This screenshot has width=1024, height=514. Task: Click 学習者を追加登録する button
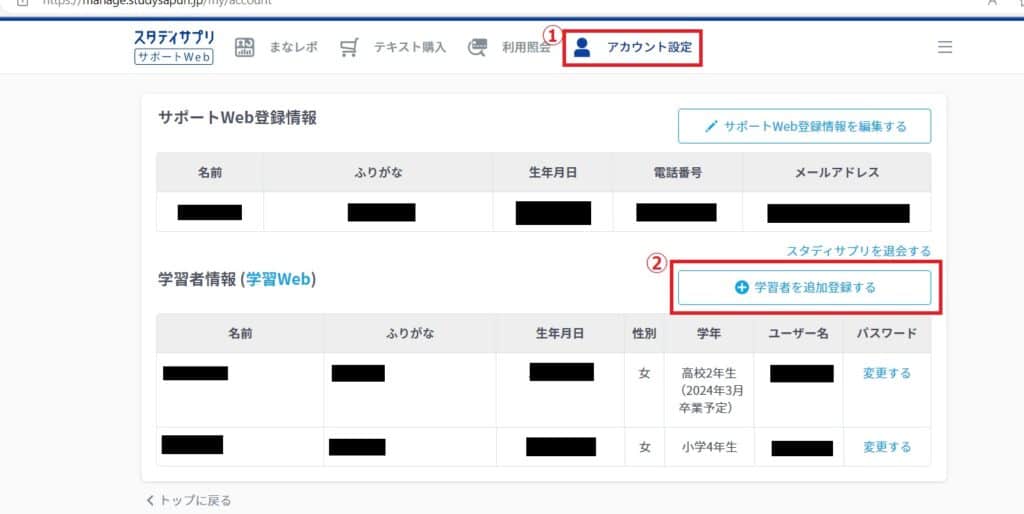804,288
